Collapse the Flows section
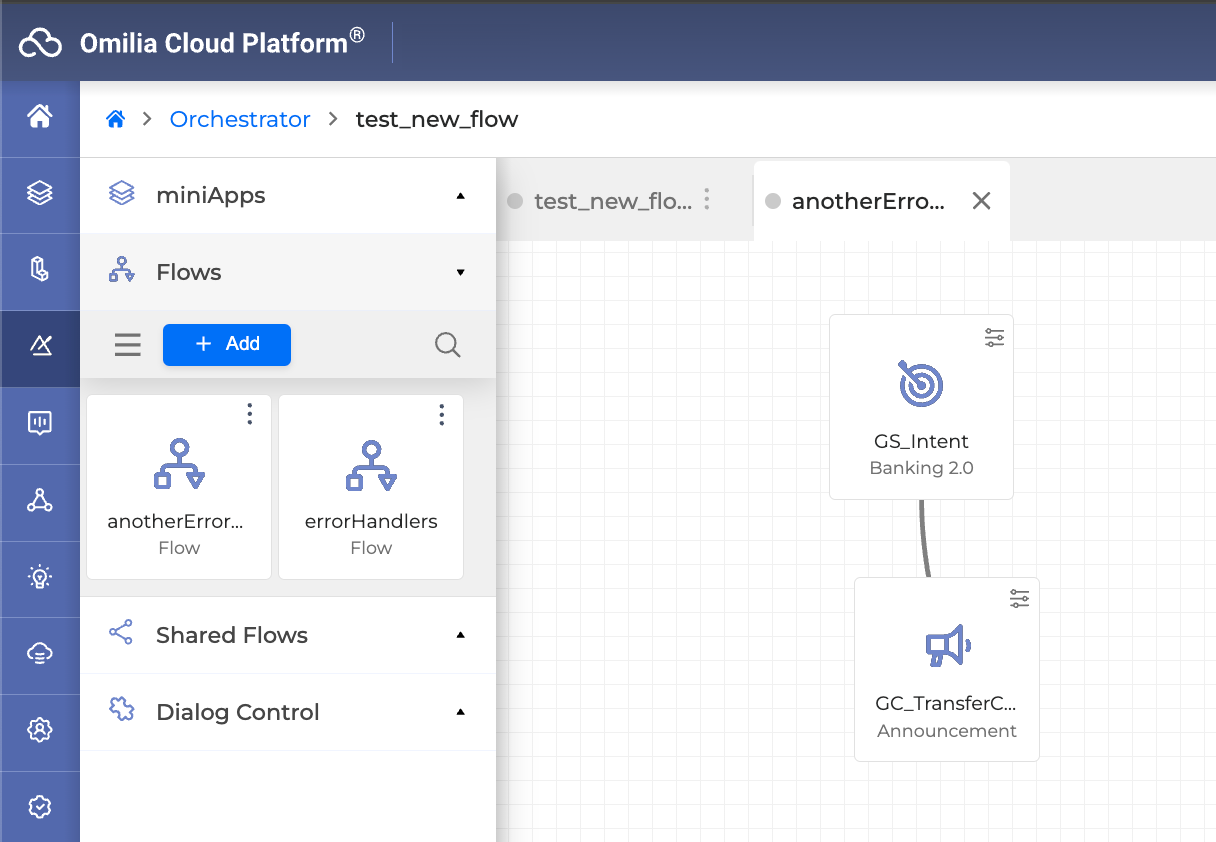The image size is (1216, 842). coord(460,272)
